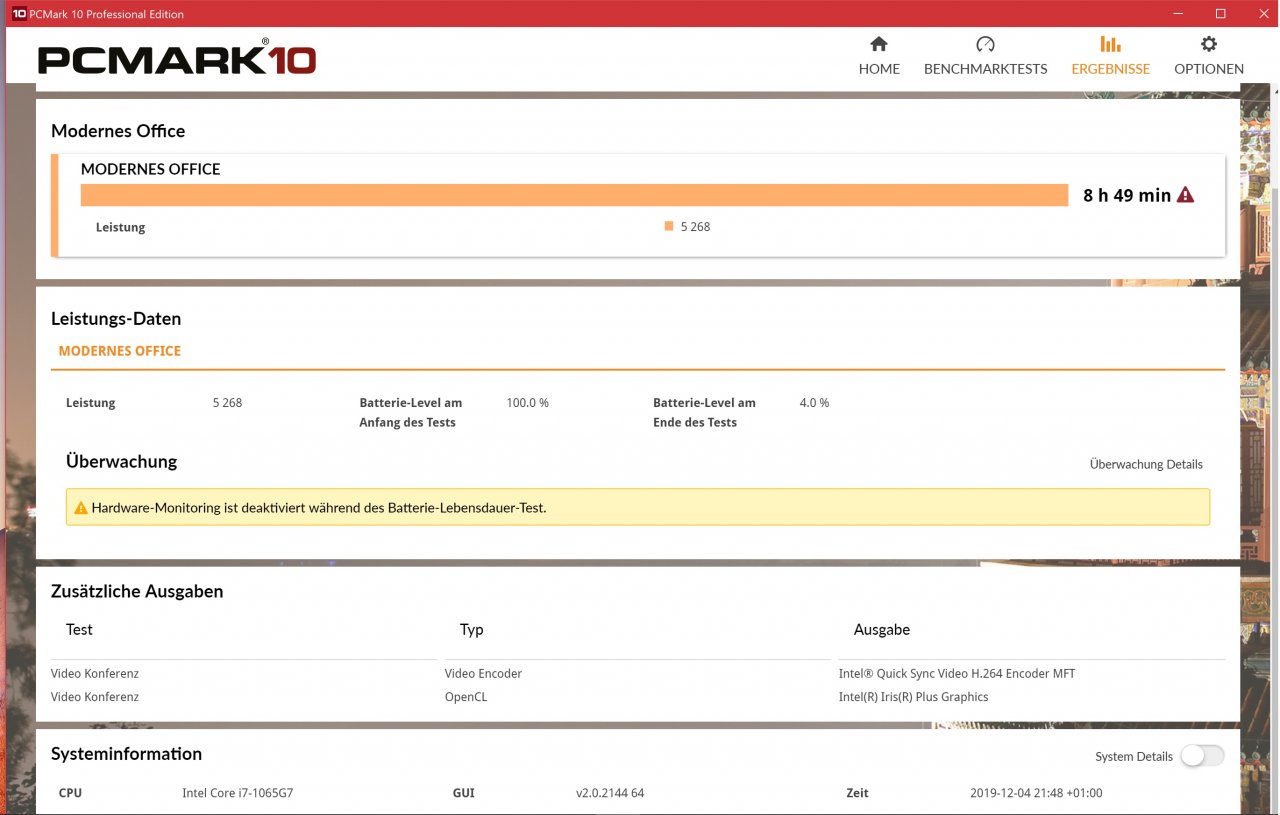Viewport: 1280px width, 815px height.
Task: Click the PCMark 10 logo
Action: click(x=177, y=59)
